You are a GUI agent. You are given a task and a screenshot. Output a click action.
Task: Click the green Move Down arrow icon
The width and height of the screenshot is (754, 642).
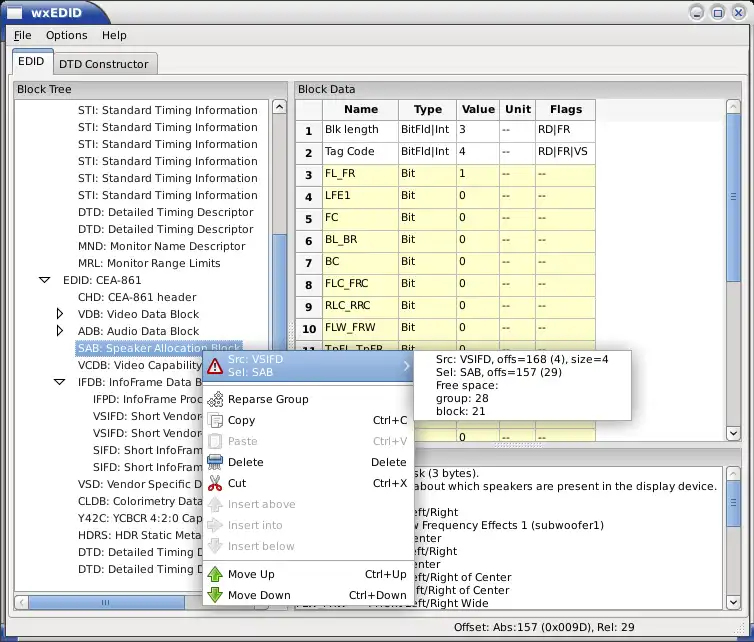pyautogui.click(x=215, y=595)
